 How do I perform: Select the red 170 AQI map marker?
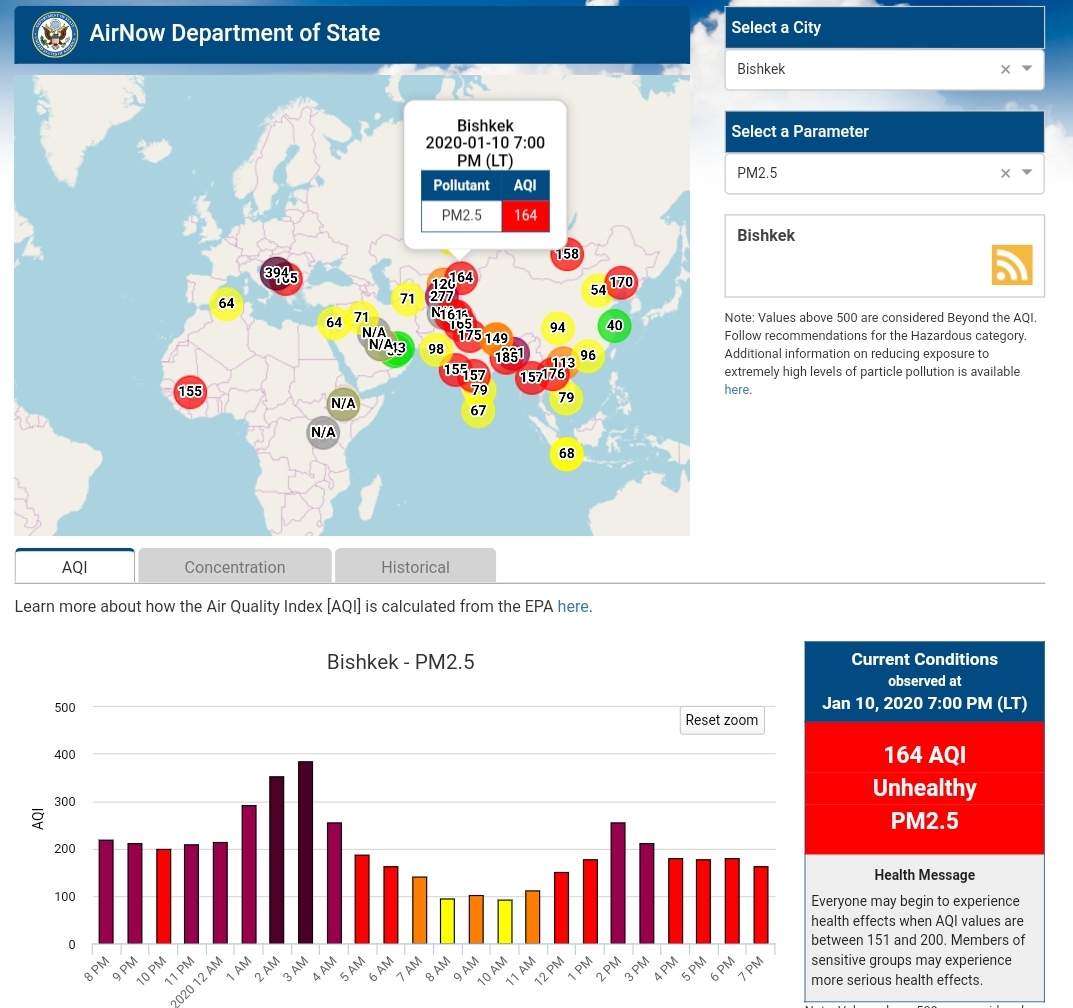(x=621, y=283)
